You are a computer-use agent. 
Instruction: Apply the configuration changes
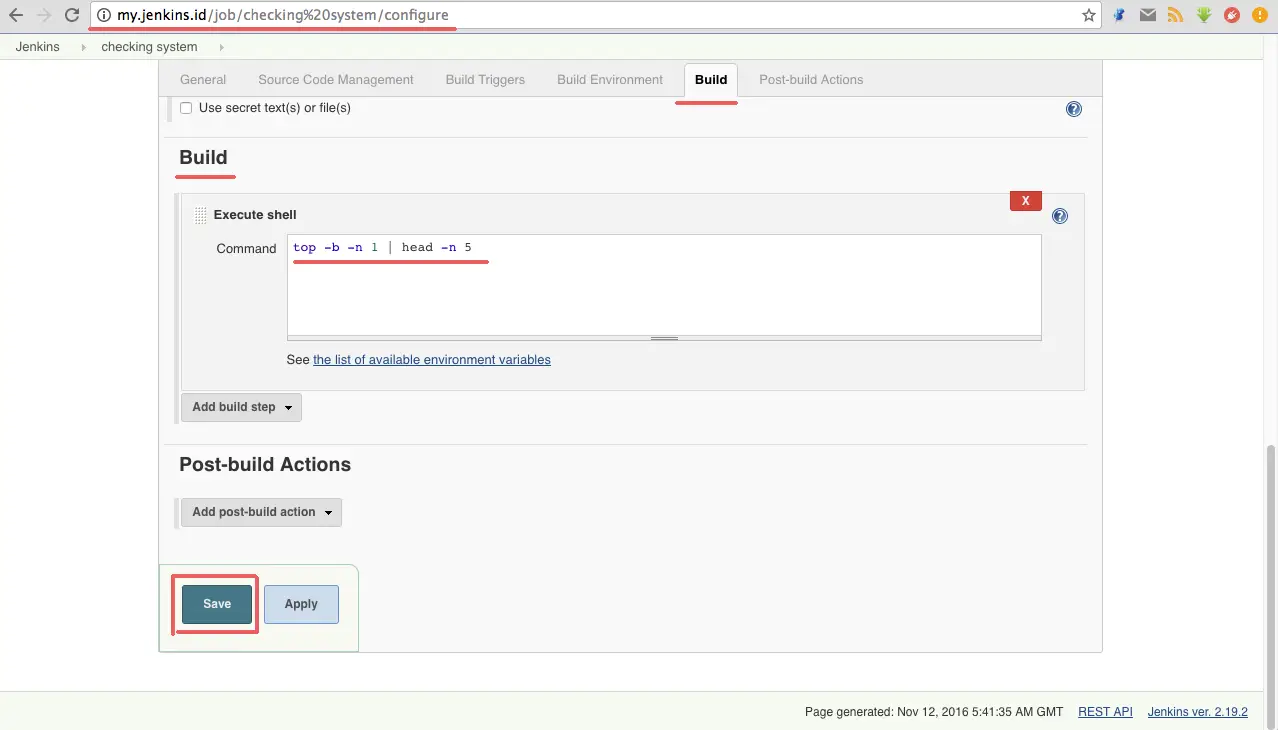(x=301, y=604)
